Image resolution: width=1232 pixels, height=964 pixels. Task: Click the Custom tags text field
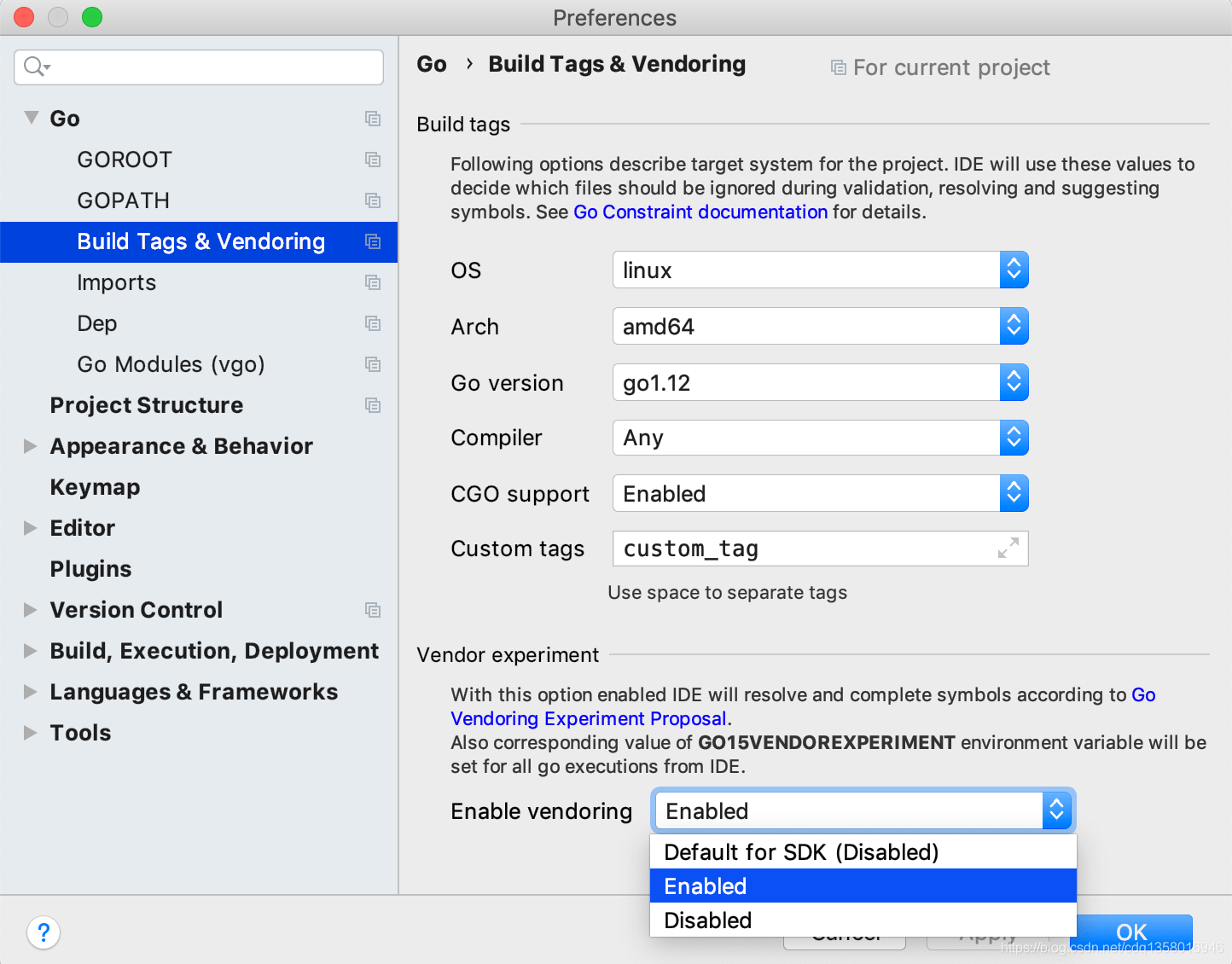(802, 549)
